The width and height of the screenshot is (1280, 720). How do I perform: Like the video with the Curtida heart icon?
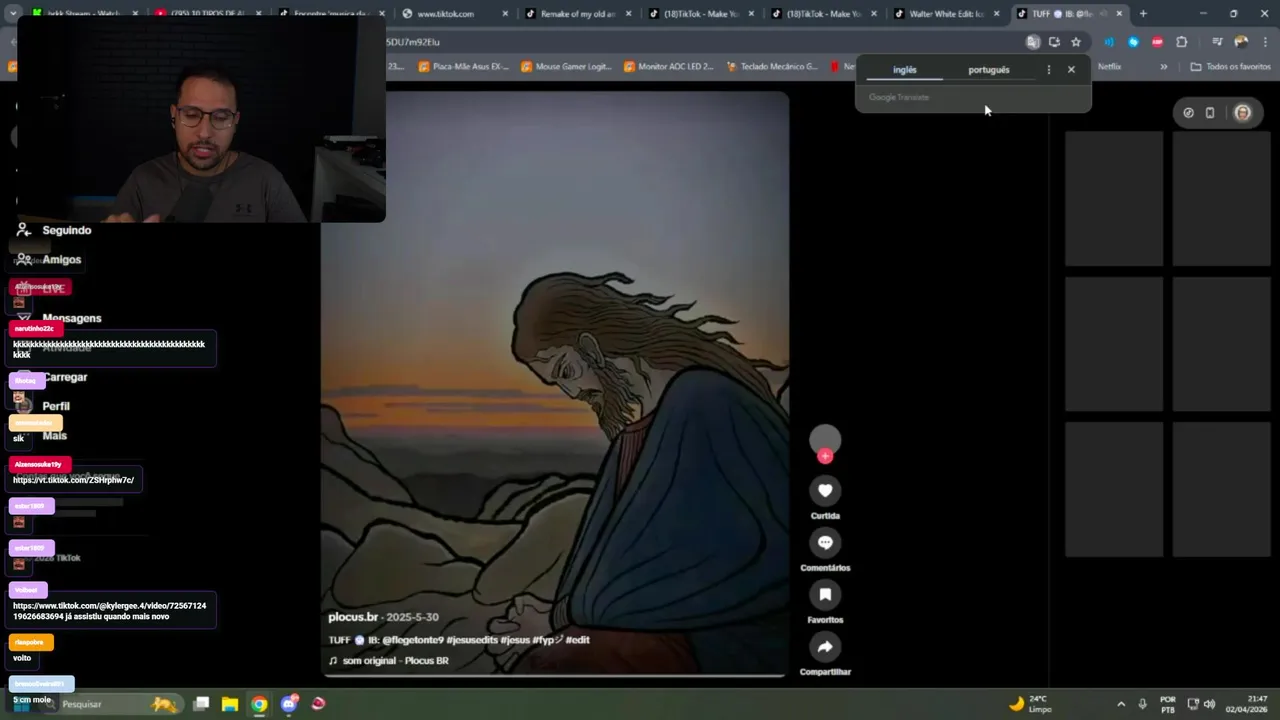coord(825,490)
